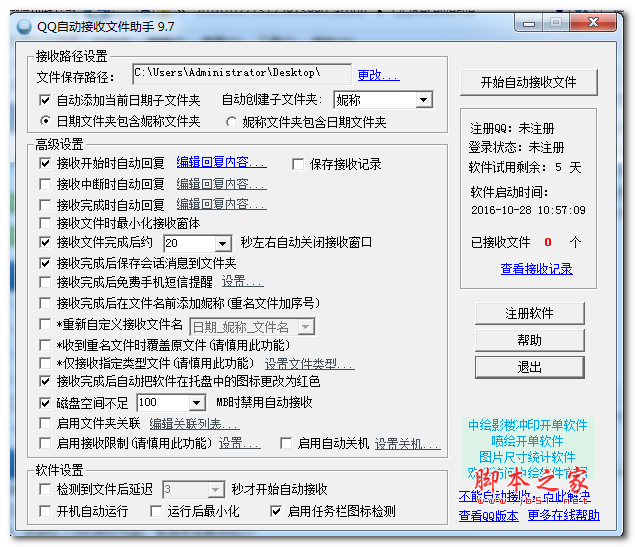Open 设置... link for 接收限制
635x547 pixels.
(x=240, y=443)
